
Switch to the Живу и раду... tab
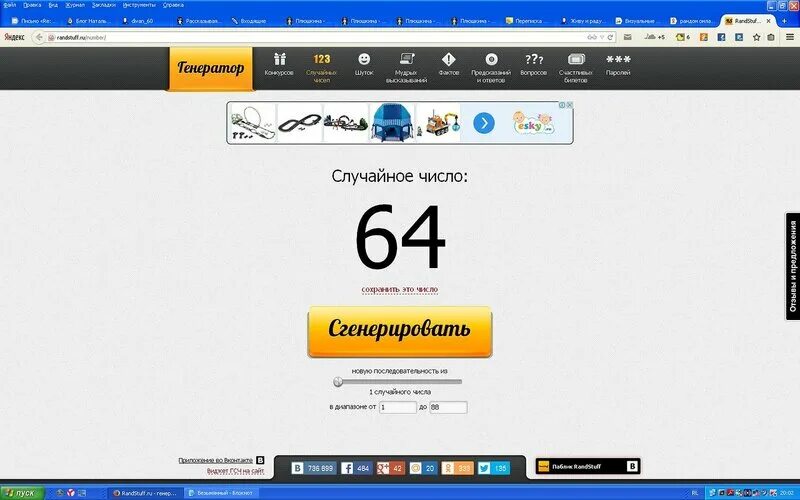(x=583, y=21)
